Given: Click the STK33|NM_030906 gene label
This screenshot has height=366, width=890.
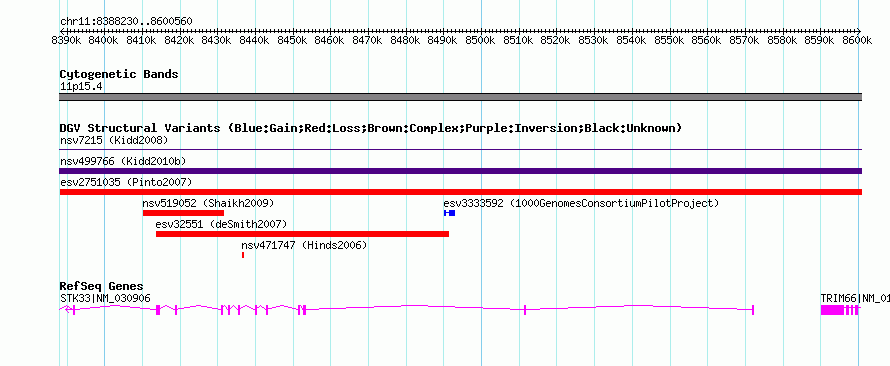Looking at the screenshot, I should [105, 298].
